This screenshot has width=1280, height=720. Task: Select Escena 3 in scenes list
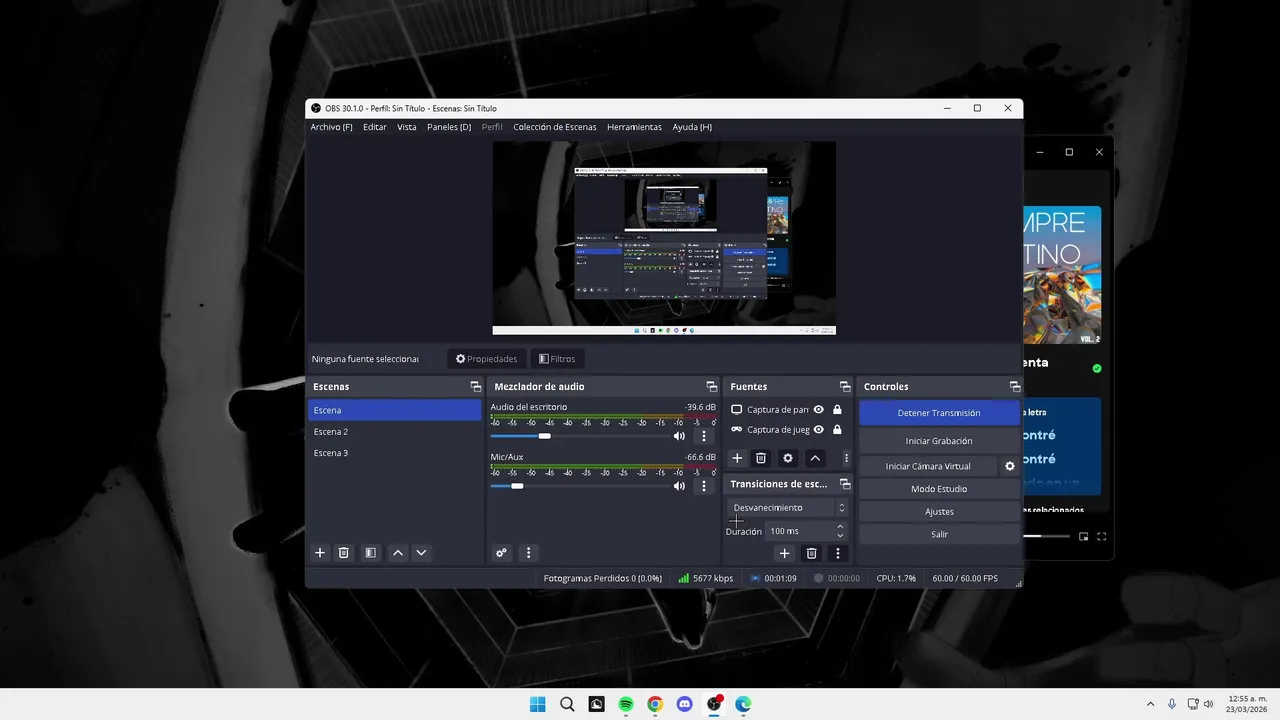coord(394,453)
